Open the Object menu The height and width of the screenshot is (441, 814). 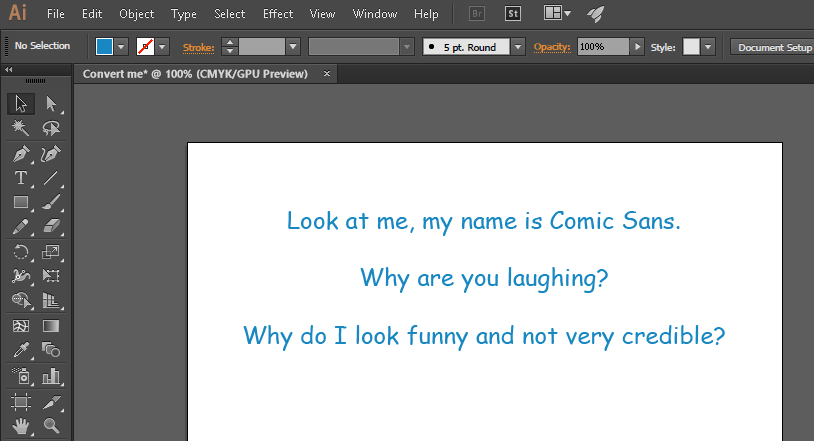(137, 14)
